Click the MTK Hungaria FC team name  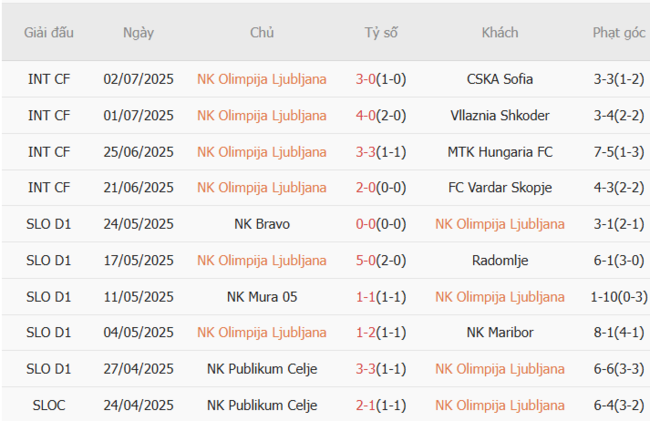[x=500, y=152]
